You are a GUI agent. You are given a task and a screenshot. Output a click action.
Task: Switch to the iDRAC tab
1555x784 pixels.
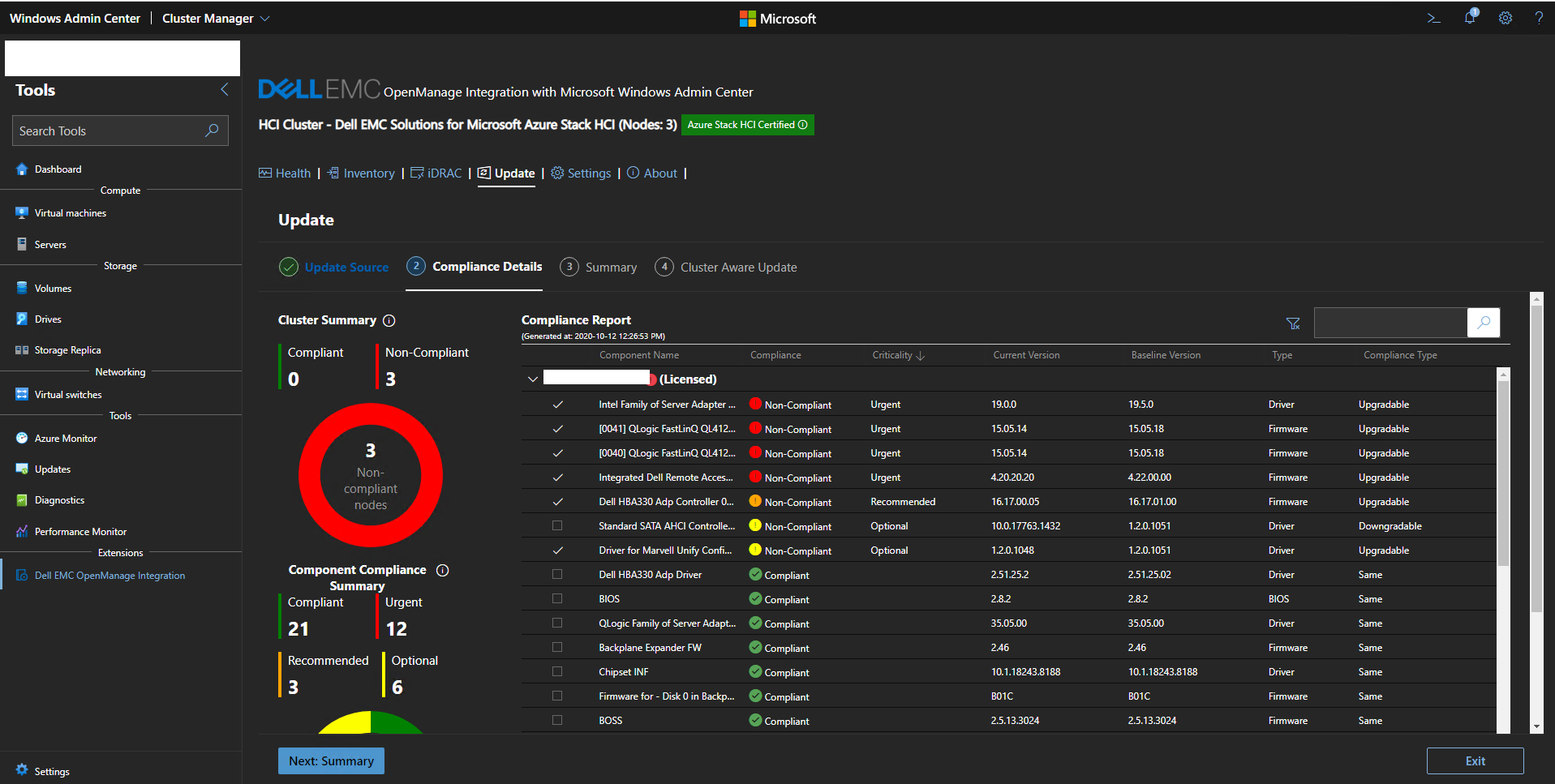click(436, 174)
